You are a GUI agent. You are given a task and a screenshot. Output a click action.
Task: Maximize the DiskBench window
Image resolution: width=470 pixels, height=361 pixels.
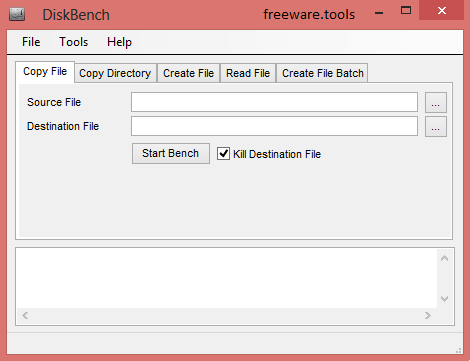406,11
